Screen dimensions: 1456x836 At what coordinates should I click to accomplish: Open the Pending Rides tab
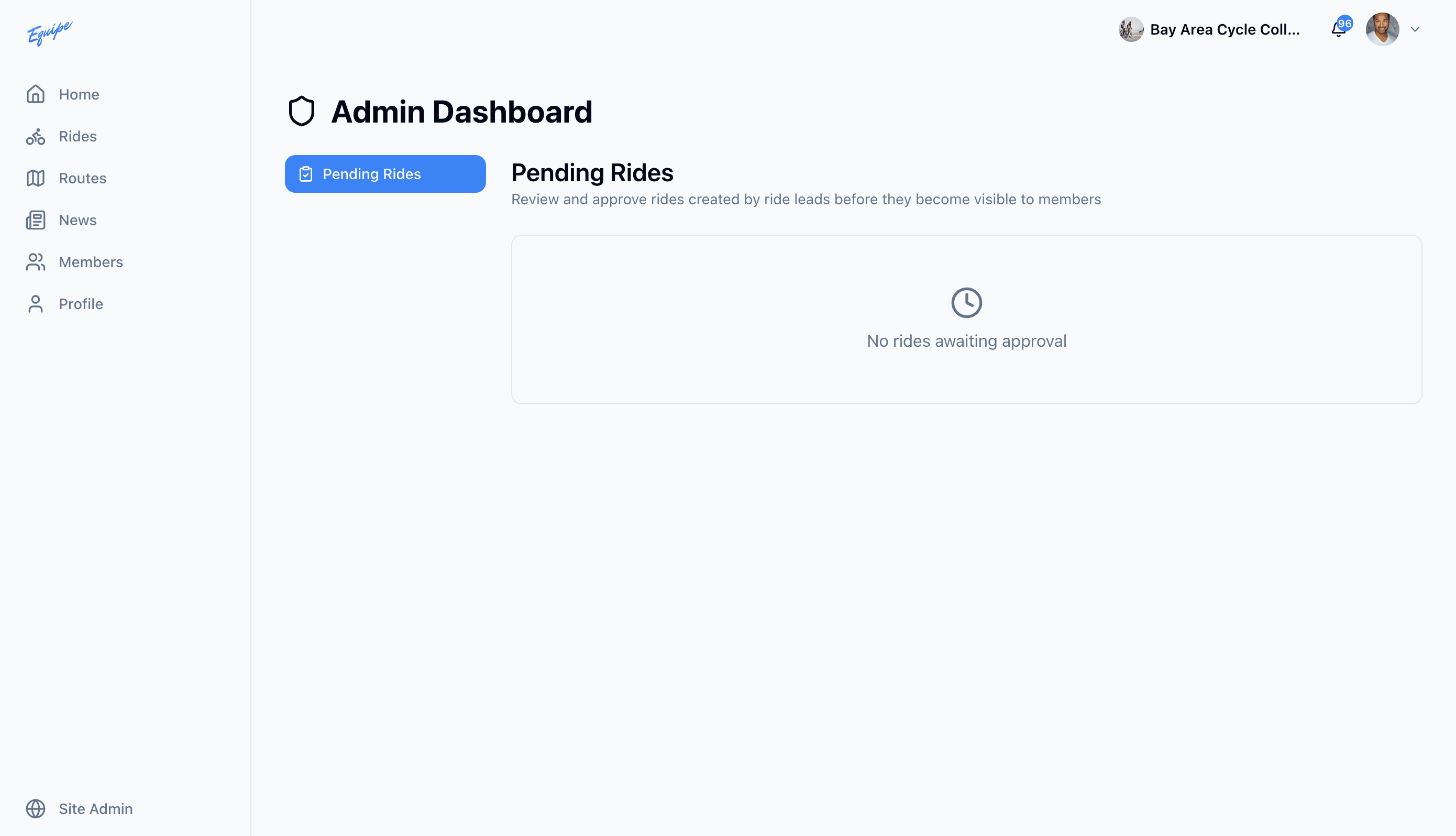tap(385, 174)
